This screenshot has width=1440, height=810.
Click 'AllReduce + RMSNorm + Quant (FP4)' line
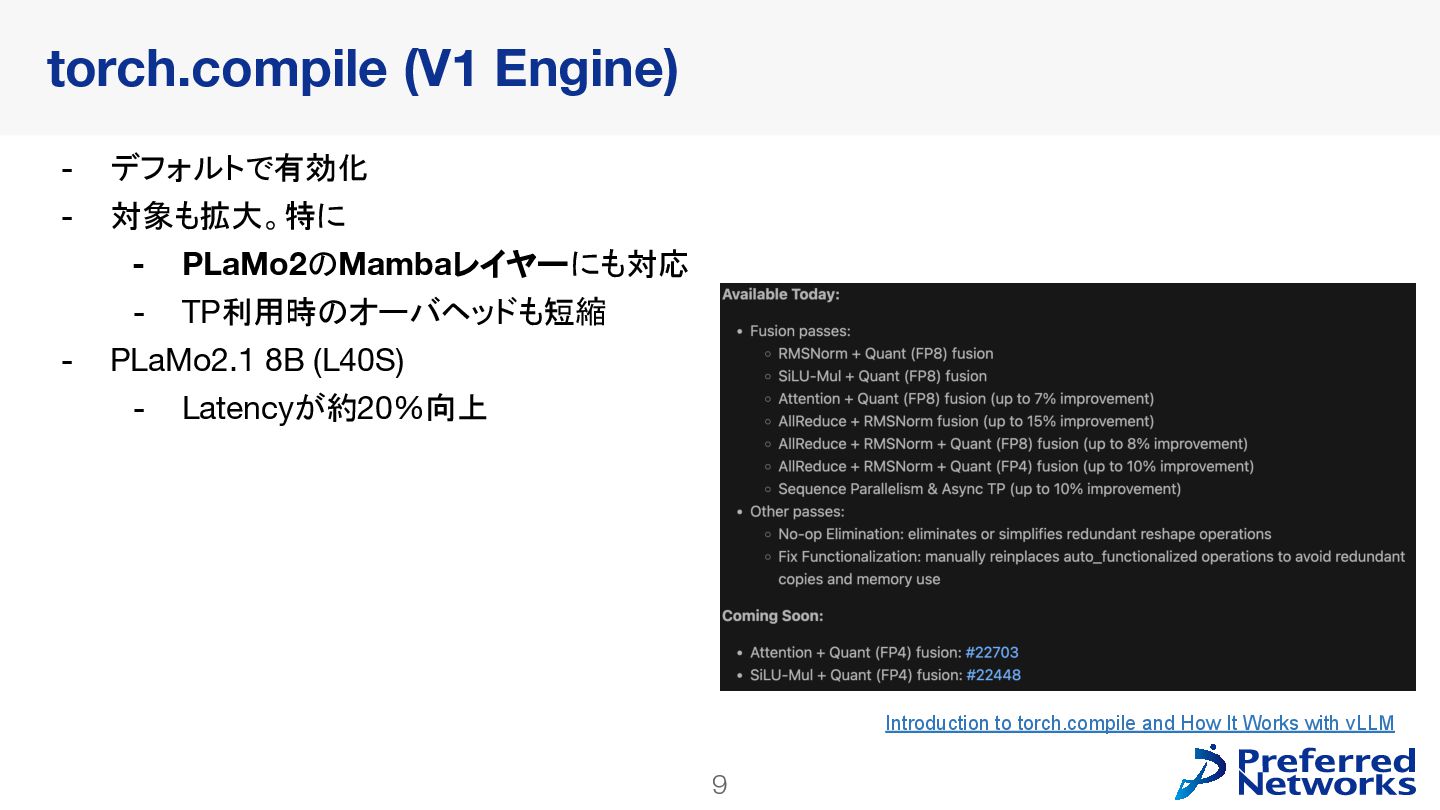(1016, 466)
